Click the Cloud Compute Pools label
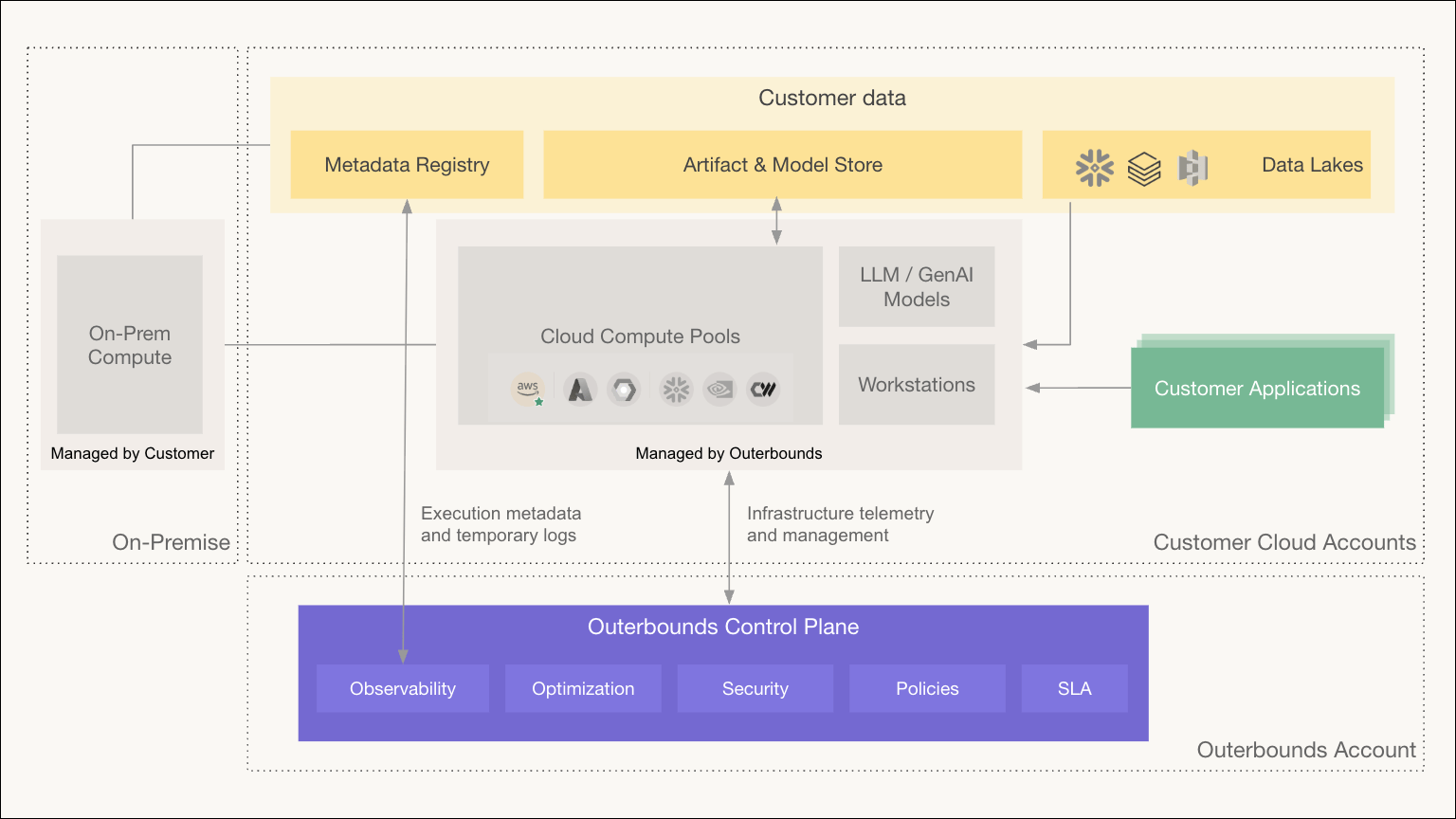 (x=640, y=337)
